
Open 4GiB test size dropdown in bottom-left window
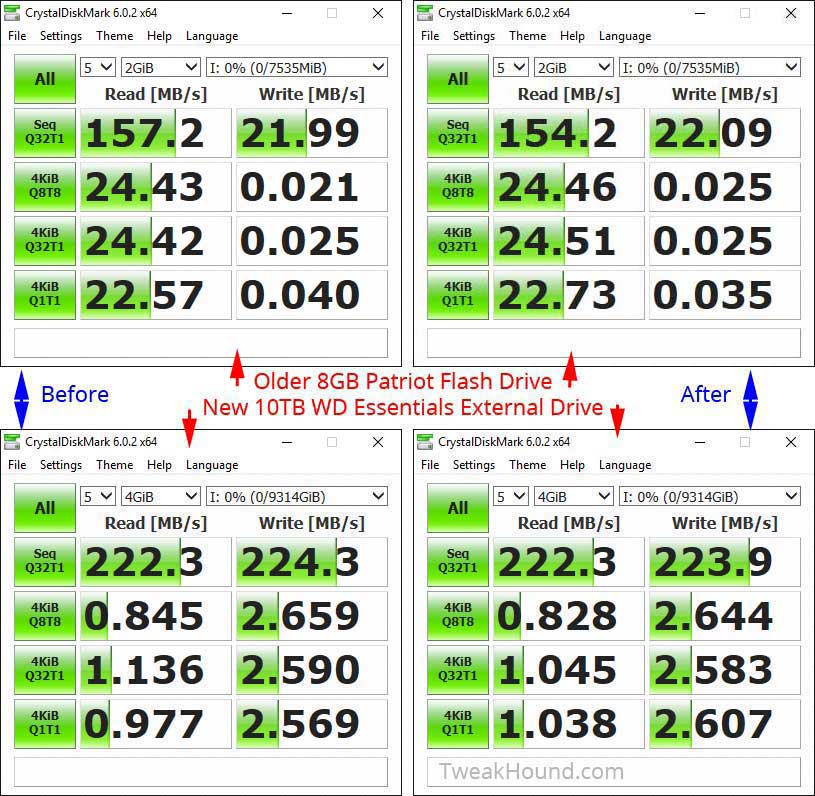point(161,497)
